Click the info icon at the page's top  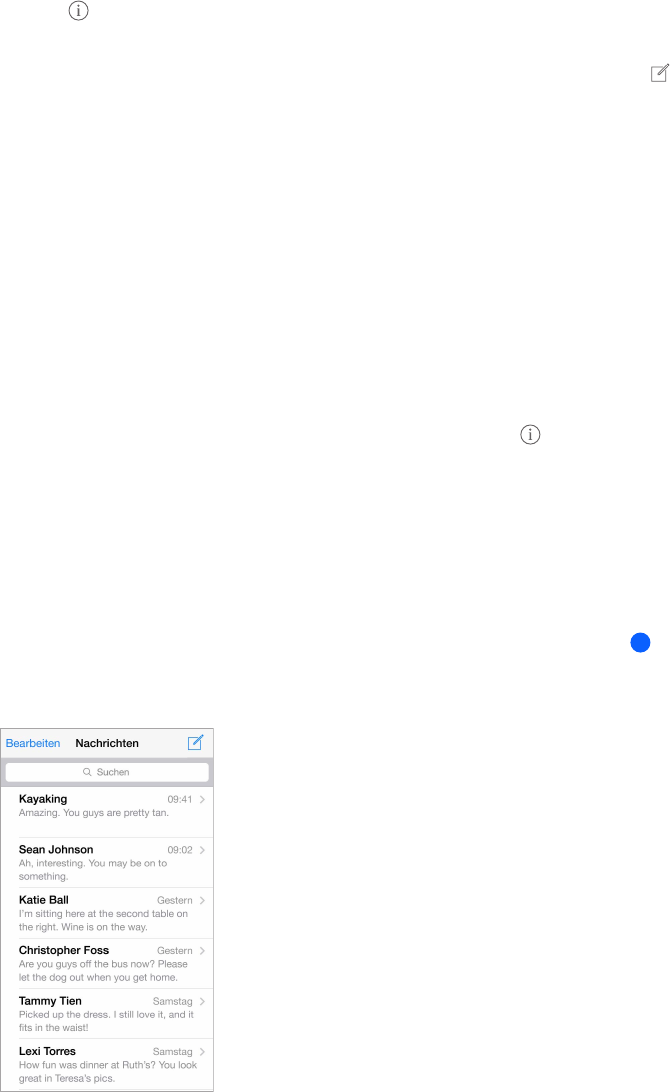(x=79, y=10)
